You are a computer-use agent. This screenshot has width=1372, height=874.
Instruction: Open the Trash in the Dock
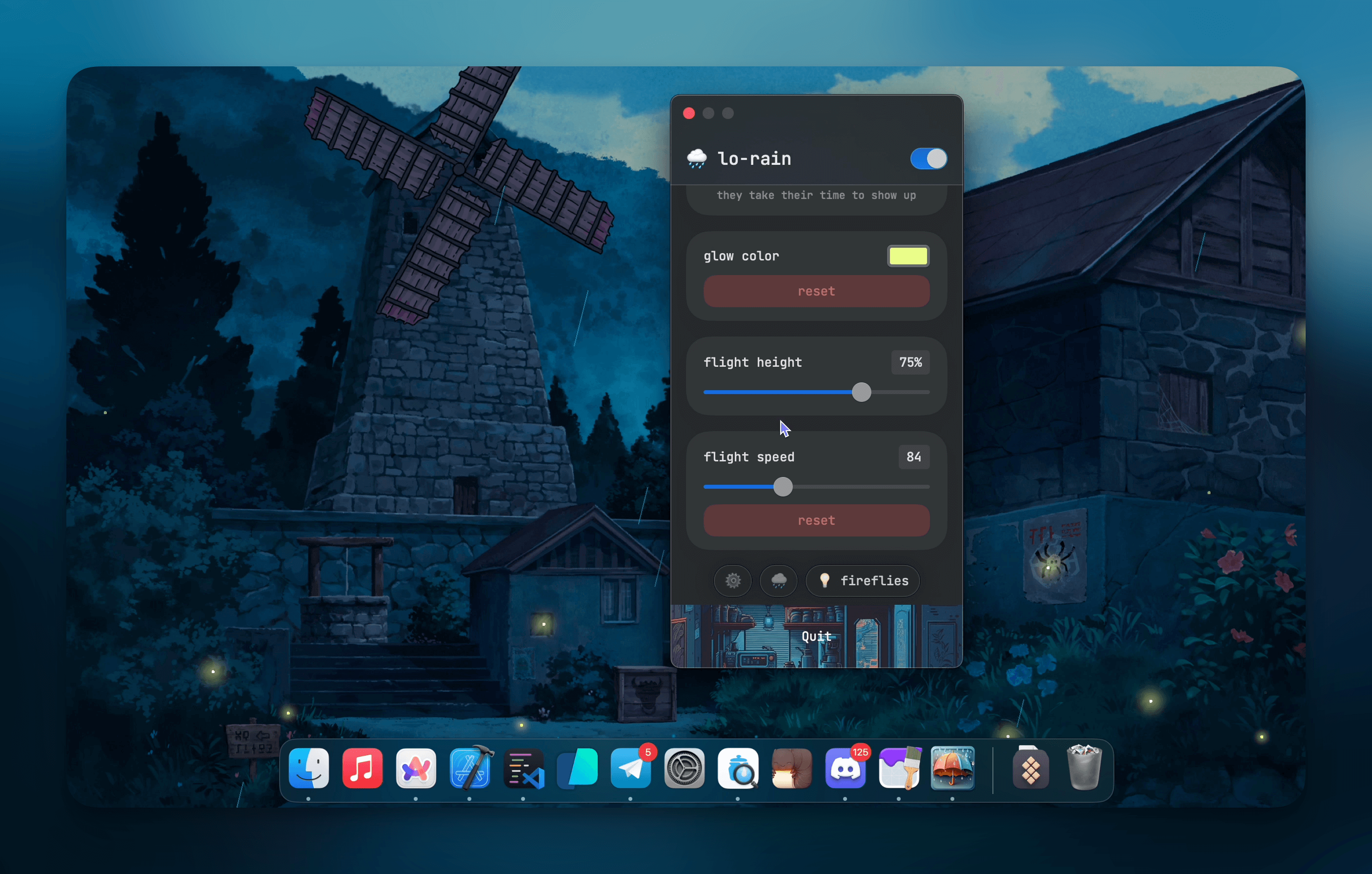[x=1084, y=768]
